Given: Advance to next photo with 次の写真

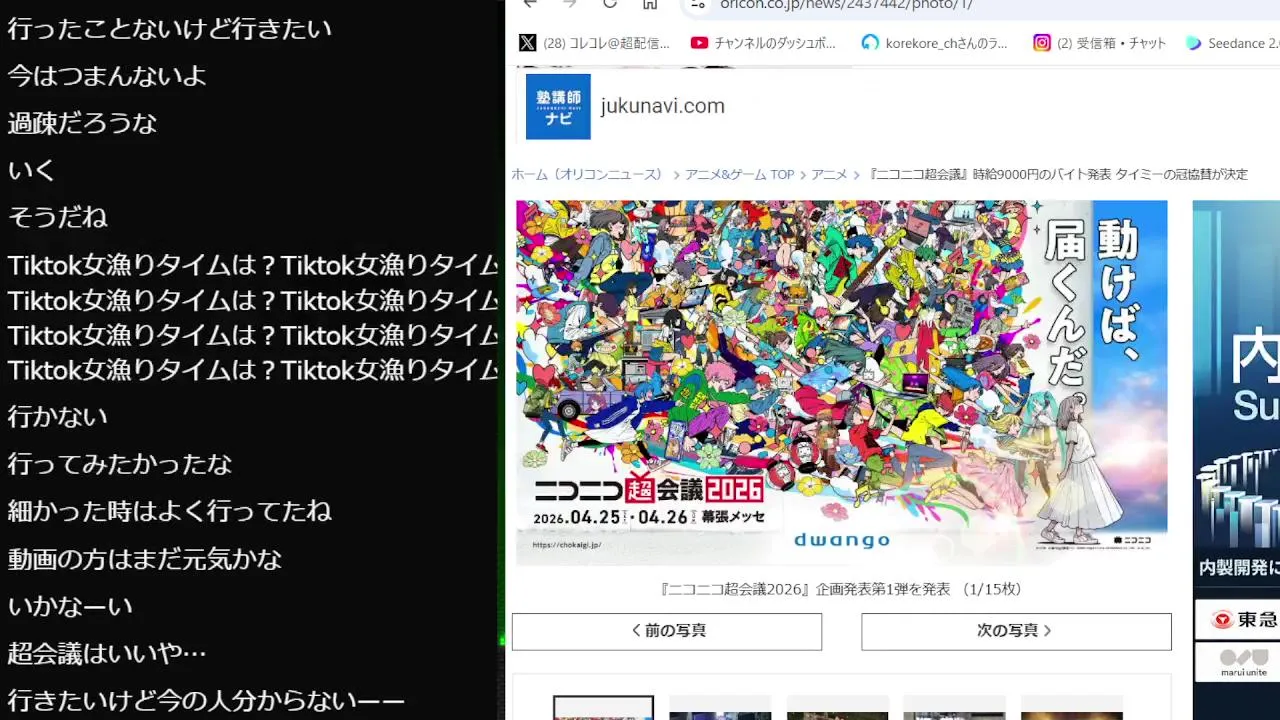Looking at the screenshot, I should [x=1016, y=631].
